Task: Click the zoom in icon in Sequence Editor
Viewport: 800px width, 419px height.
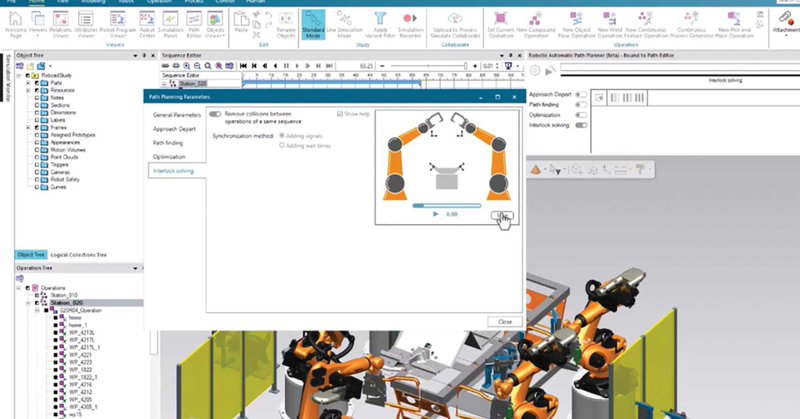Action: [187, 66]
